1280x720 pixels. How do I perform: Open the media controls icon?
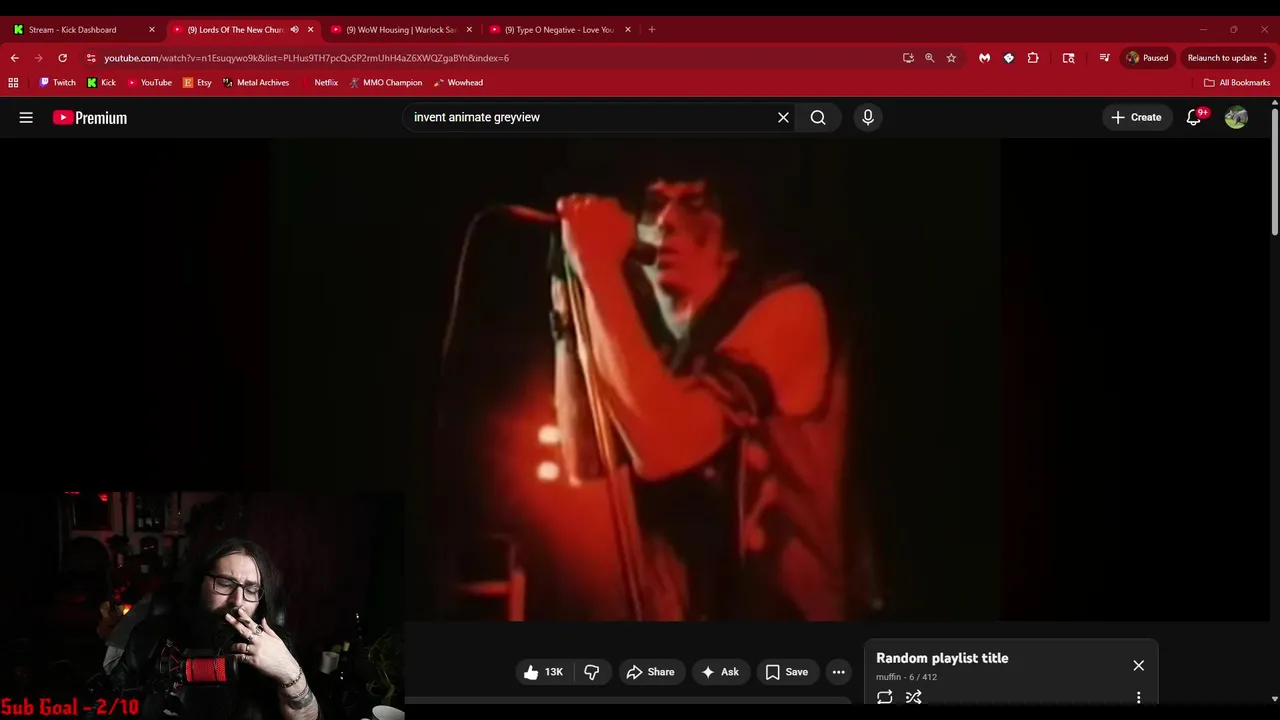pos(1104,58)
